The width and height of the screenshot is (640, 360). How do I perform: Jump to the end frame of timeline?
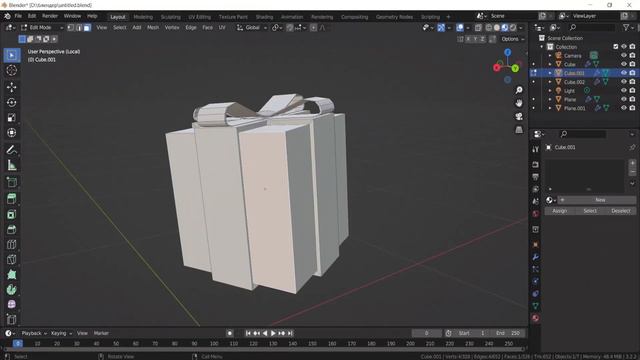coord(290,333)
